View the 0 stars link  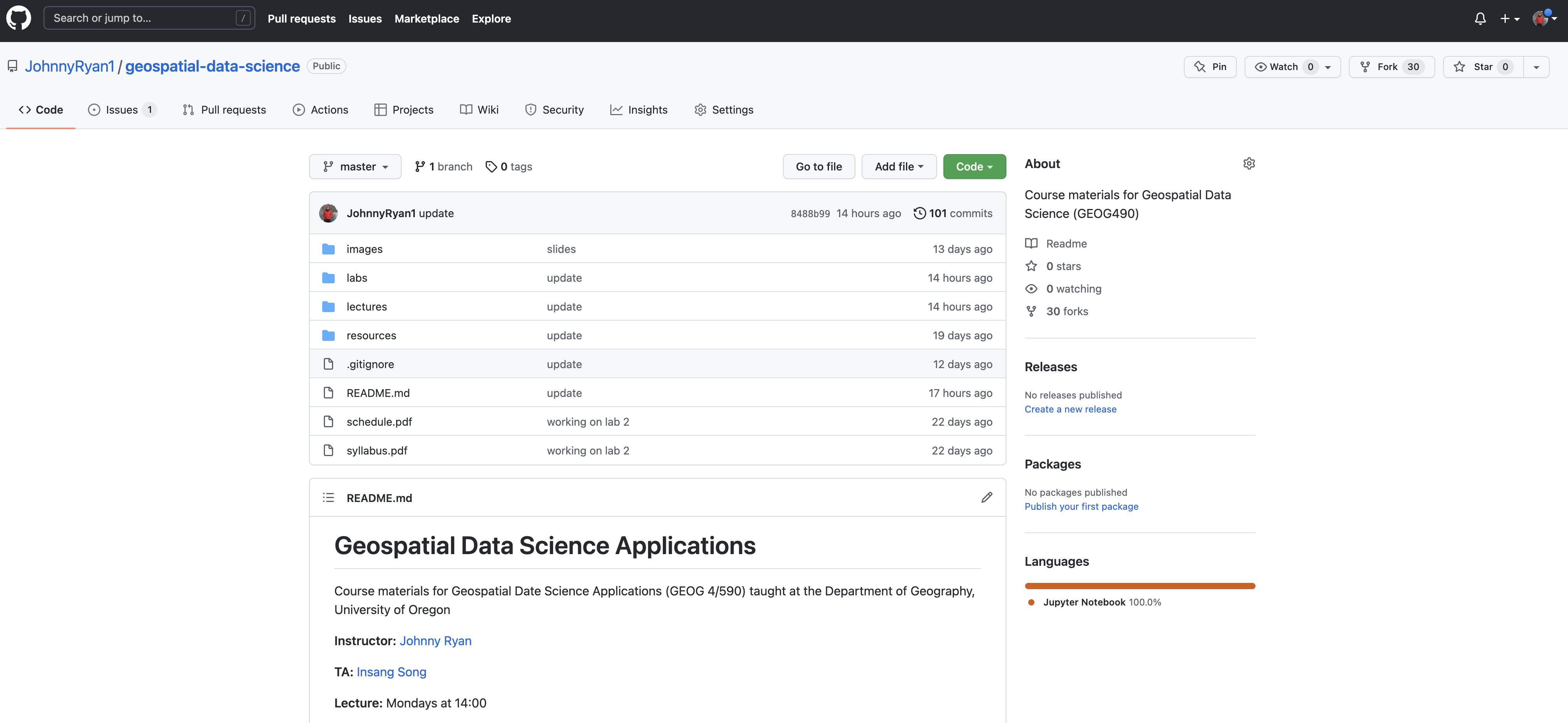(1053, 266)
